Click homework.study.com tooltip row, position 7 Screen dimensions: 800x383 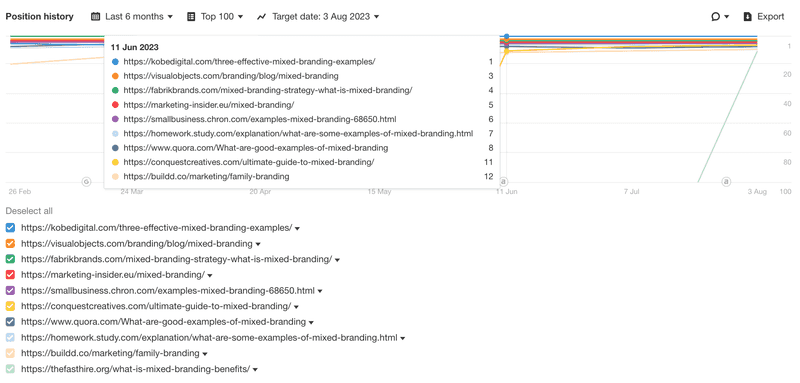302,134
